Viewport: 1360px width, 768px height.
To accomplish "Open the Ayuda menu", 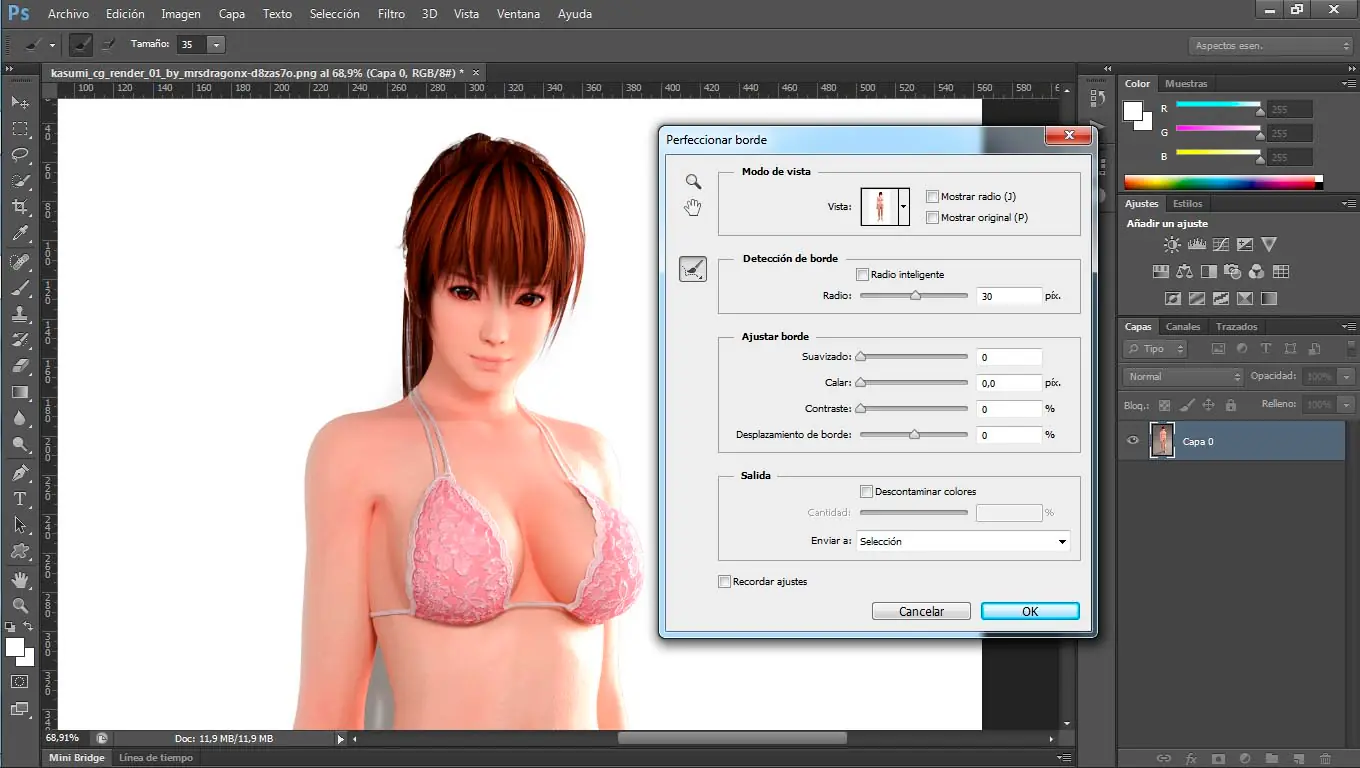I will point(574,14).
